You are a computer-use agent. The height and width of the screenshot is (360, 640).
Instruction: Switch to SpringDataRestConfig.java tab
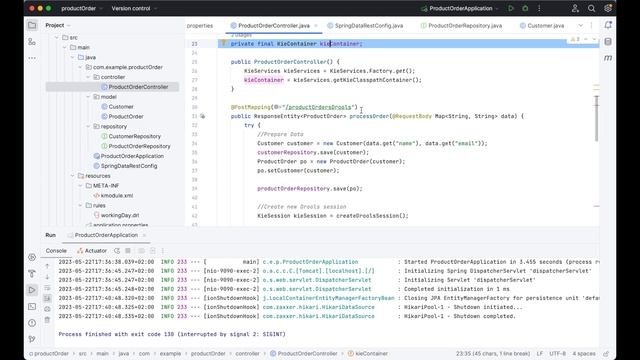[365, 25]
